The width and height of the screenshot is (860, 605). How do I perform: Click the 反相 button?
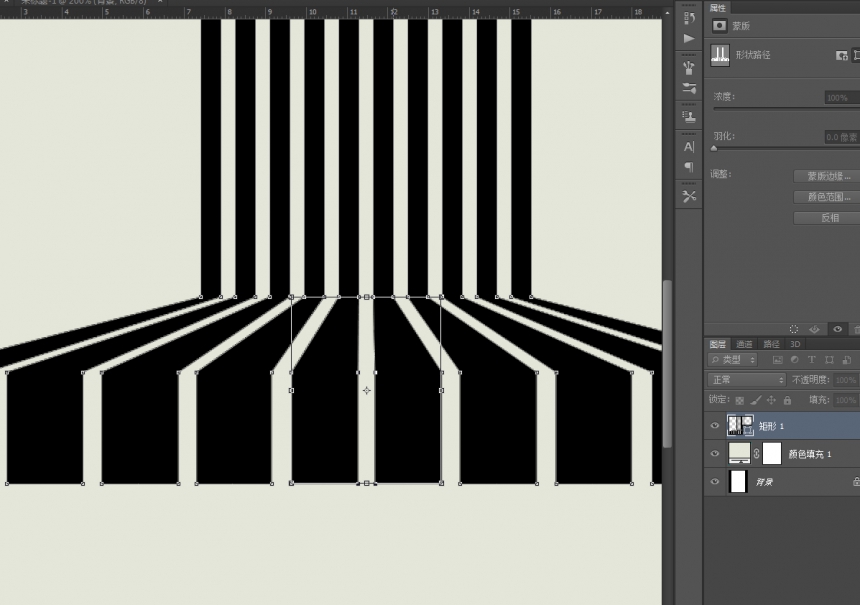pos(827,218)
